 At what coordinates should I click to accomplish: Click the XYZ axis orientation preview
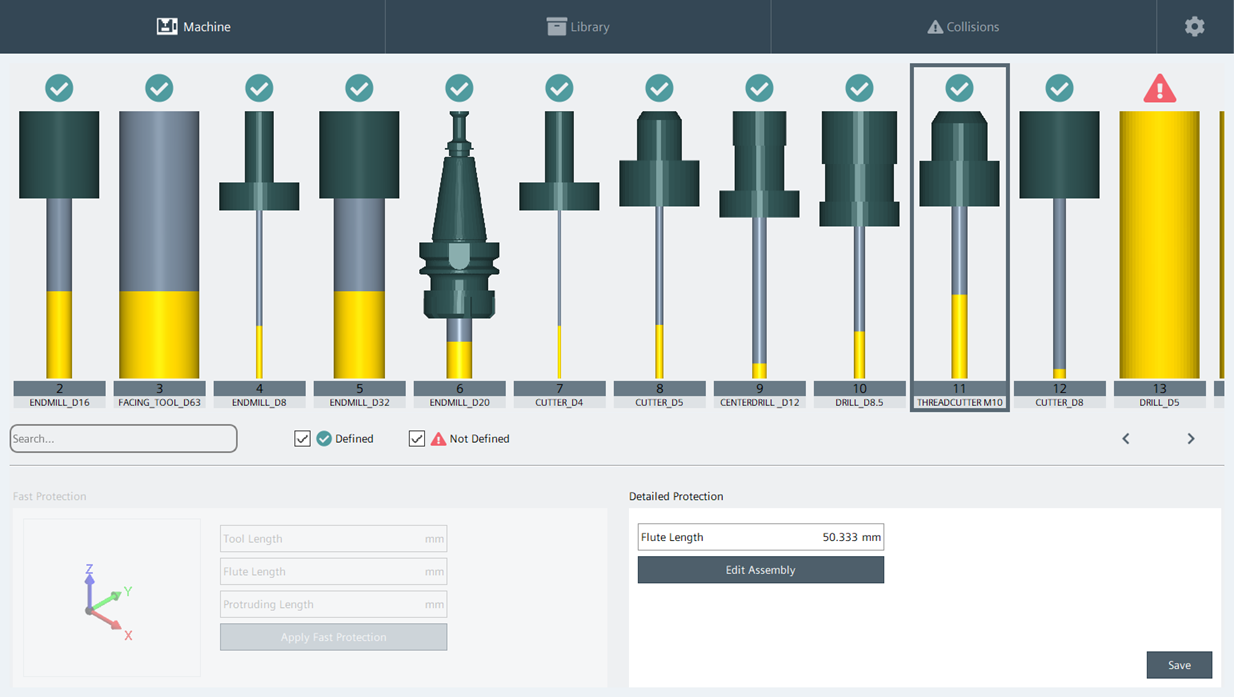tap(111, 598)
